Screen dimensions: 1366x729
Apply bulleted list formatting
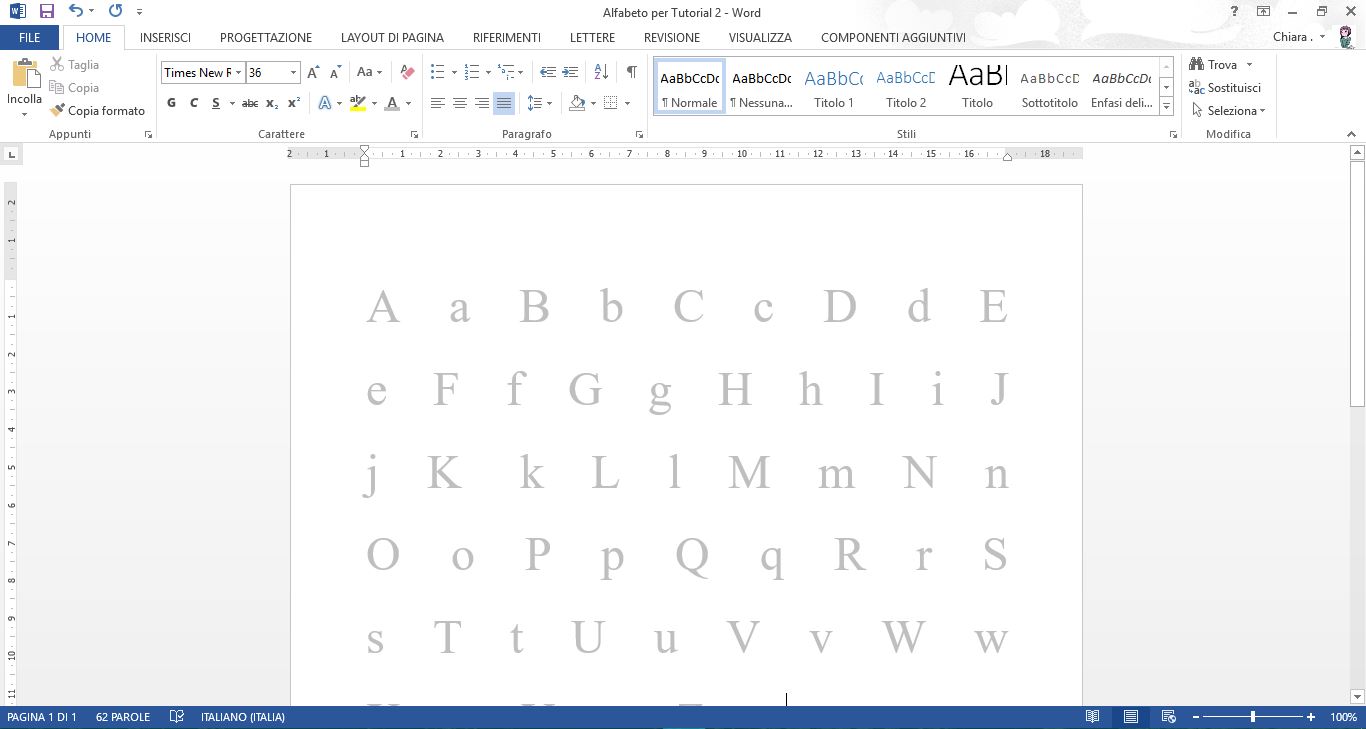[437, 72]
